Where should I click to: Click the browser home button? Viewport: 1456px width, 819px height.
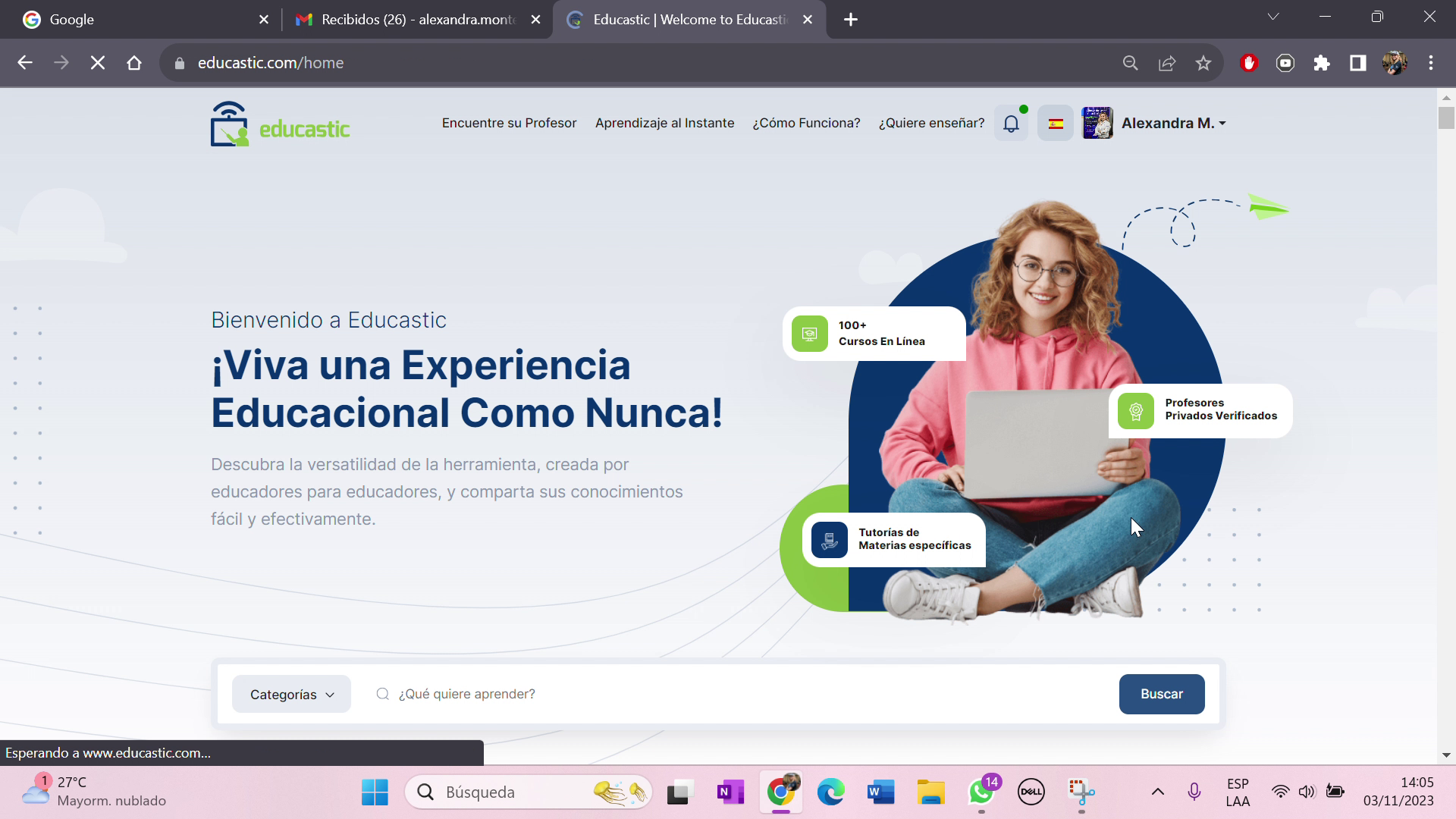click(134, 63)
